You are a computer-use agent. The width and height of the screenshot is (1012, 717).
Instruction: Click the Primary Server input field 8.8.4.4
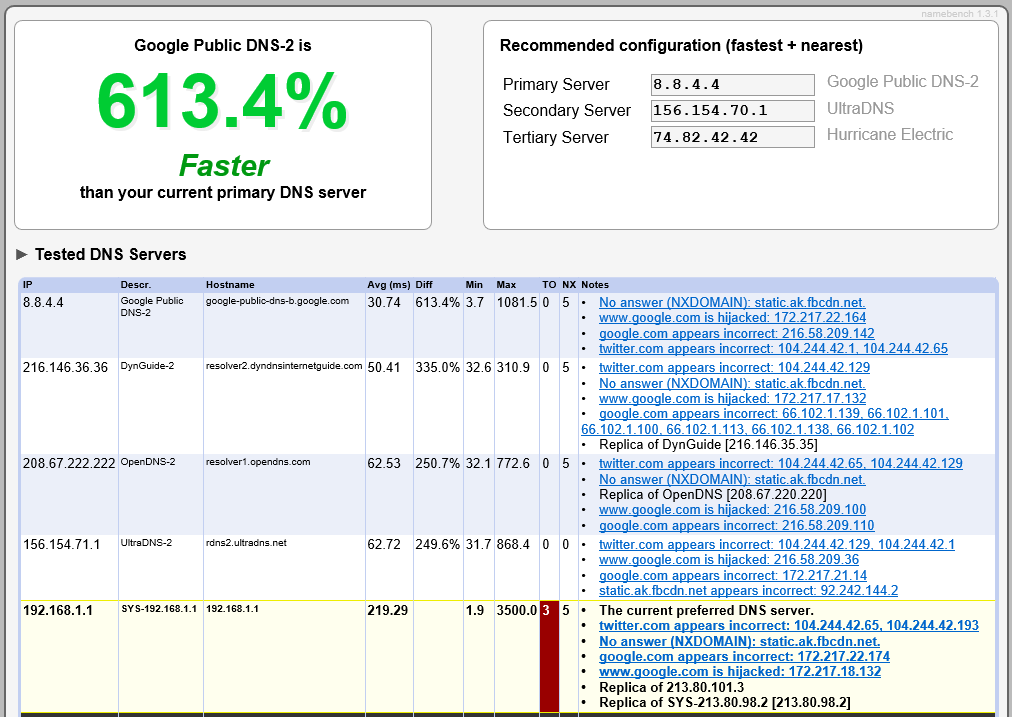click(x=733, y=85)
